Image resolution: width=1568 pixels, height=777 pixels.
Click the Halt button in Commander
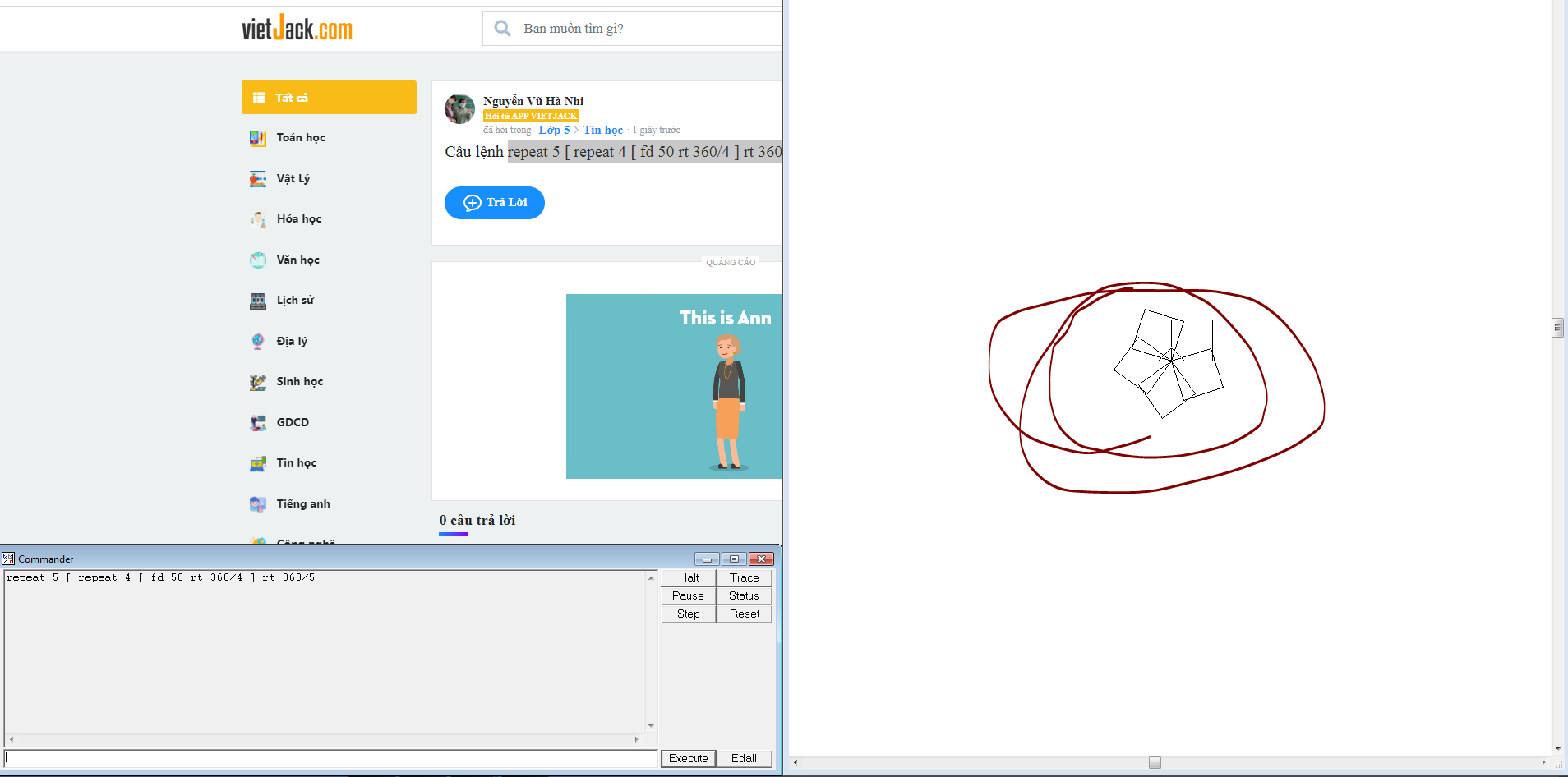[x=689, y=578]
